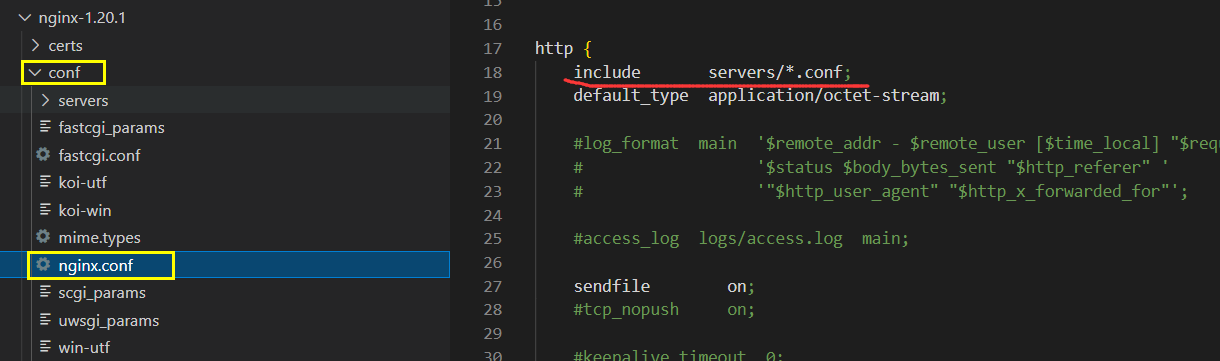Select nginx.conf in the explorer

click(224, 265)
